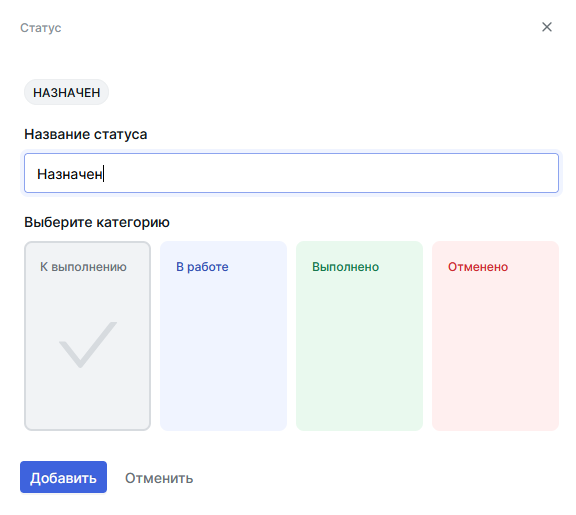Click the Название статуса input field
Screen dimensions: 576x515
tap(291, 173)
